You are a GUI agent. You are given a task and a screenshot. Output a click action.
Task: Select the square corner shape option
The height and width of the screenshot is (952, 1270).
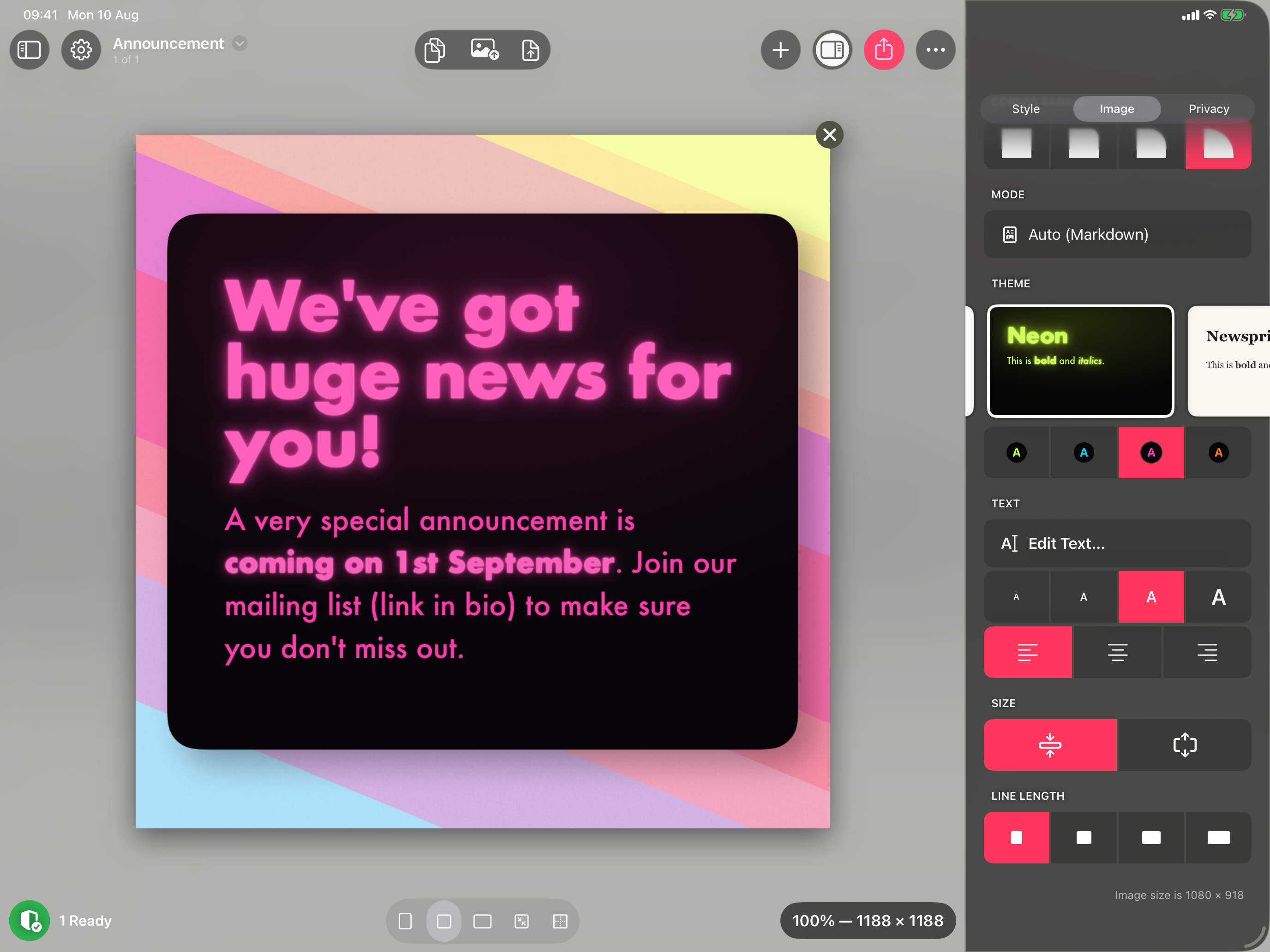click(1017, 145)
